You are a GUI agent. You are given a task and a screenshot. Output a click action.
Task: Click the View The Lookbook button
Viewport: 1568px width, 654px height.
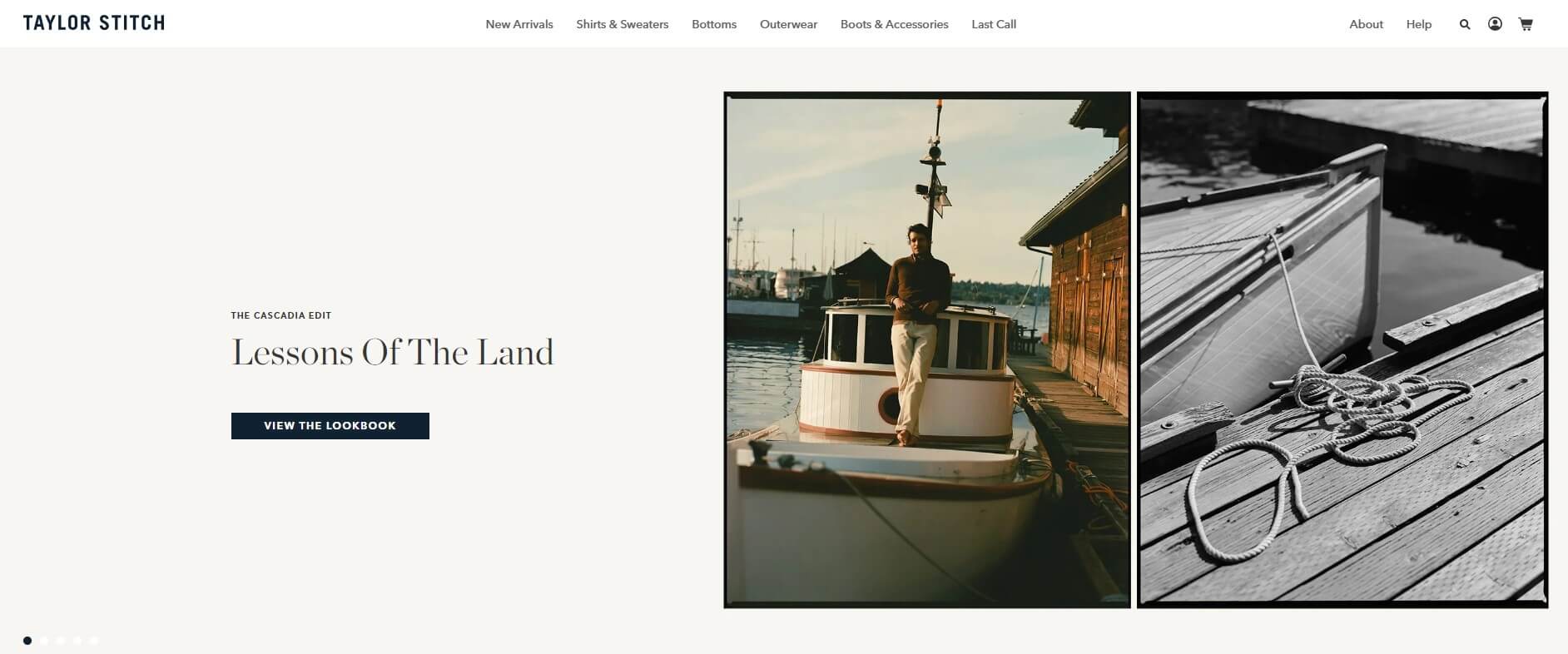(x=330, y=426)
